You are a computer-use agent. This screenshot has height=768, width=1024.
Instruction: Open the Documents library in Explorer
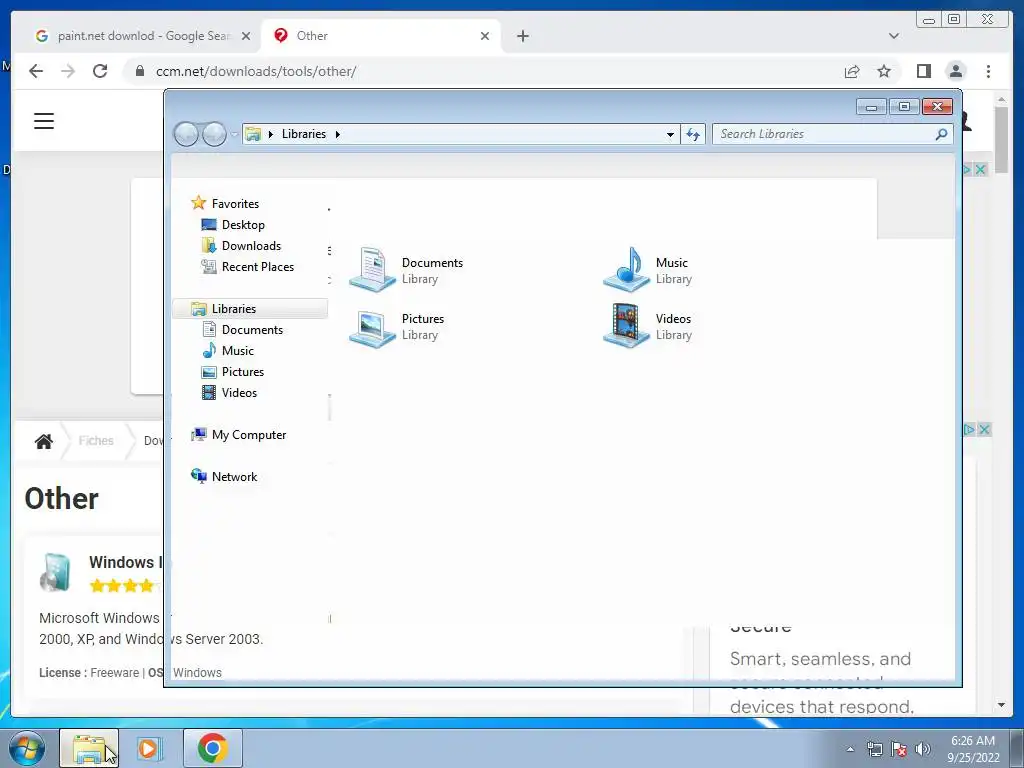pos(406,270)
